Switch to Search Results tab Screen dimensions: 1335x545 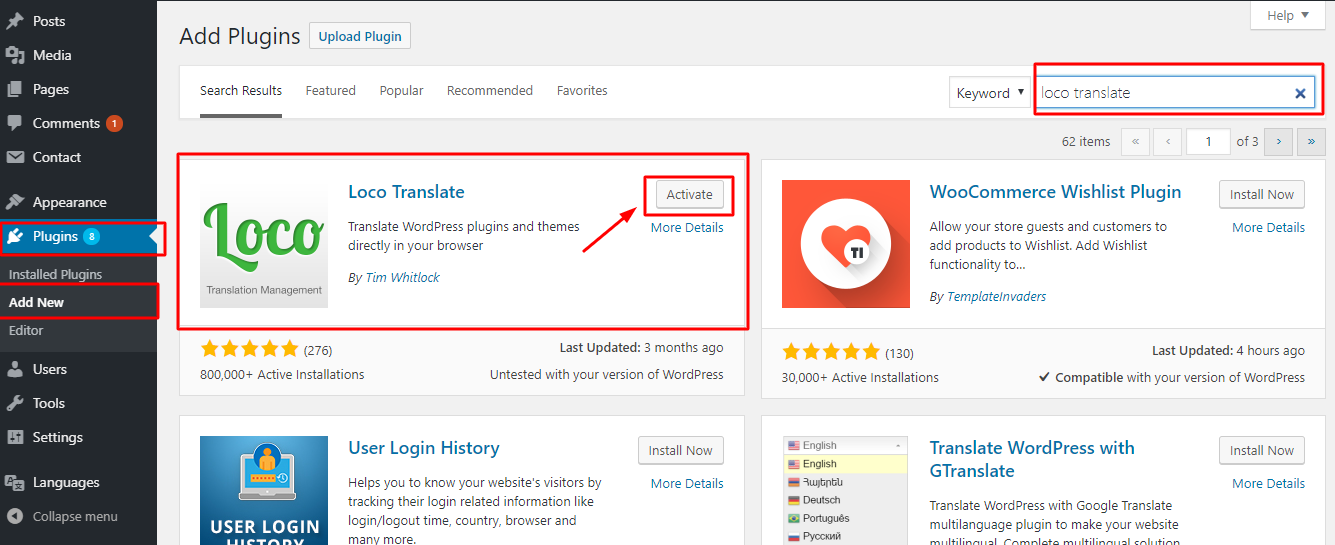(x=241, y=90)
